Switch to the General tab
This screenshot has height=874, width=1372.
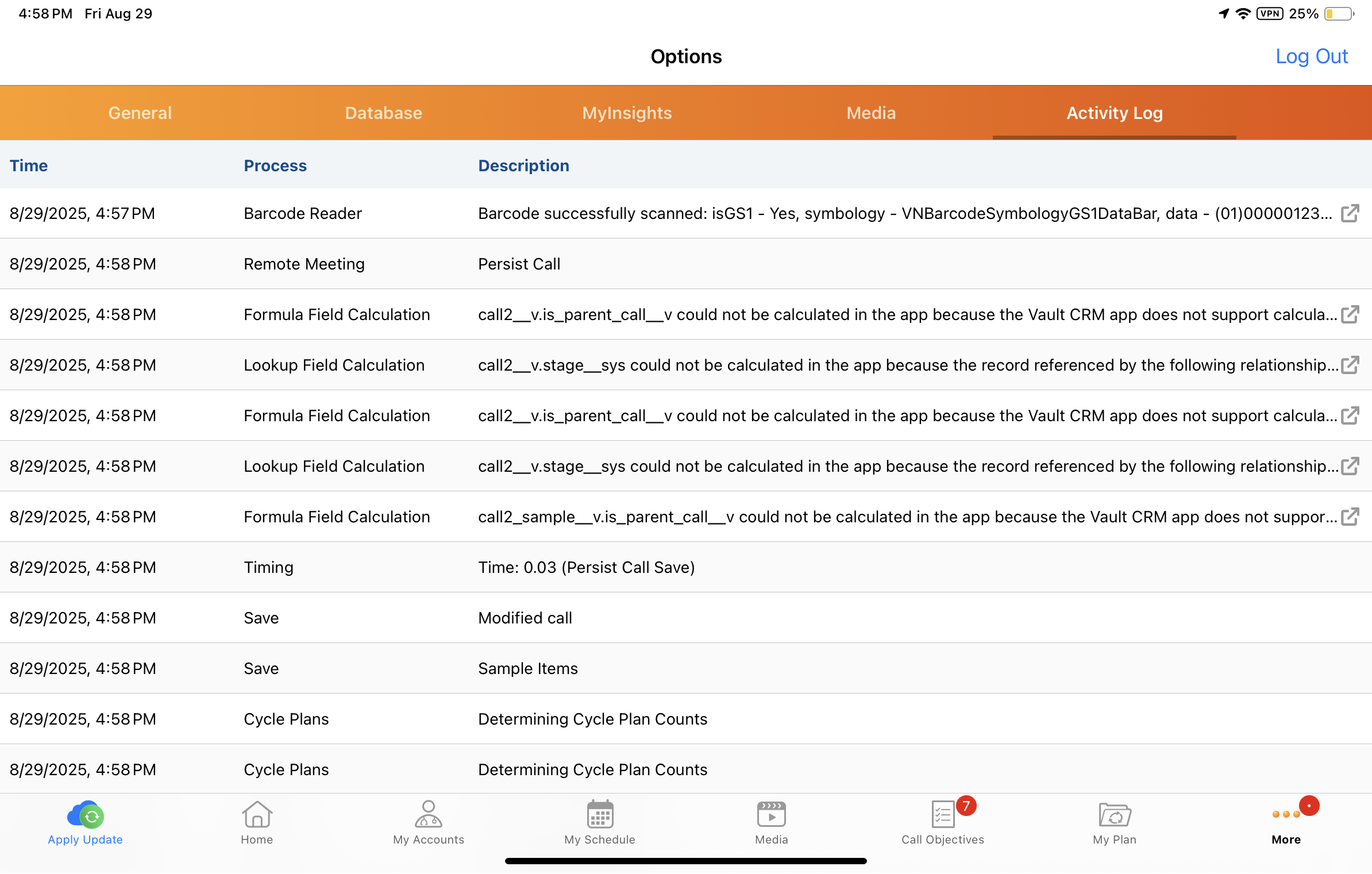click(x=140, y=113)
